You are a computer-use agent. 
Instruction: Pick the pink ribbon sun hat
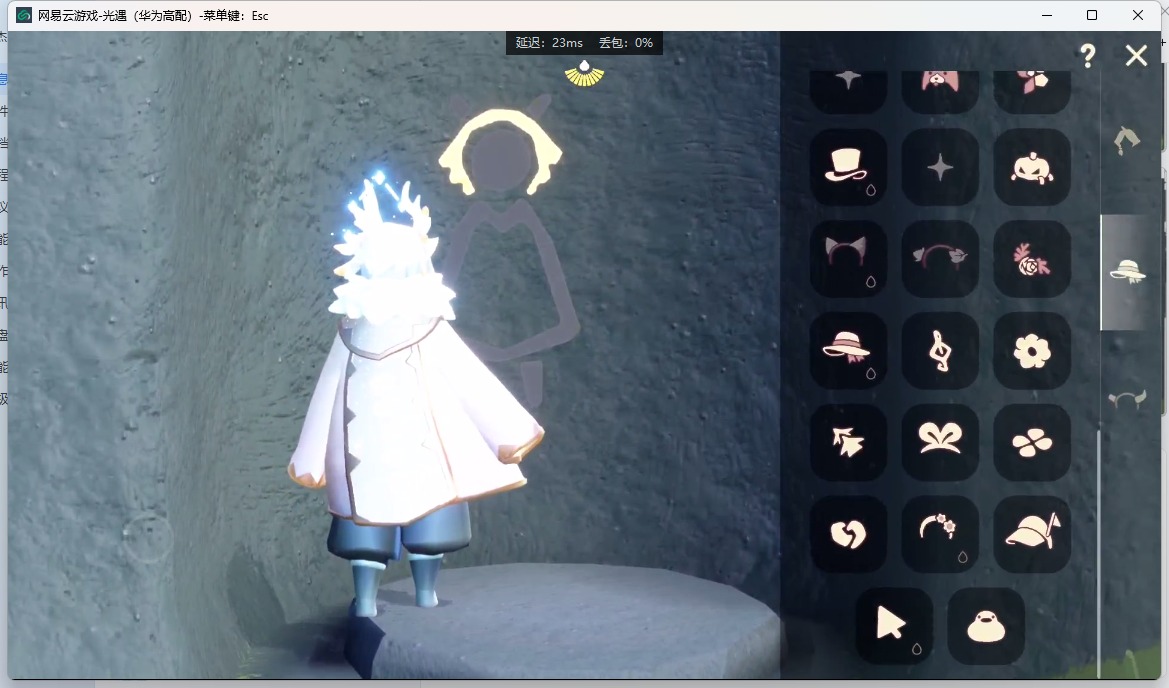point(848,350)
